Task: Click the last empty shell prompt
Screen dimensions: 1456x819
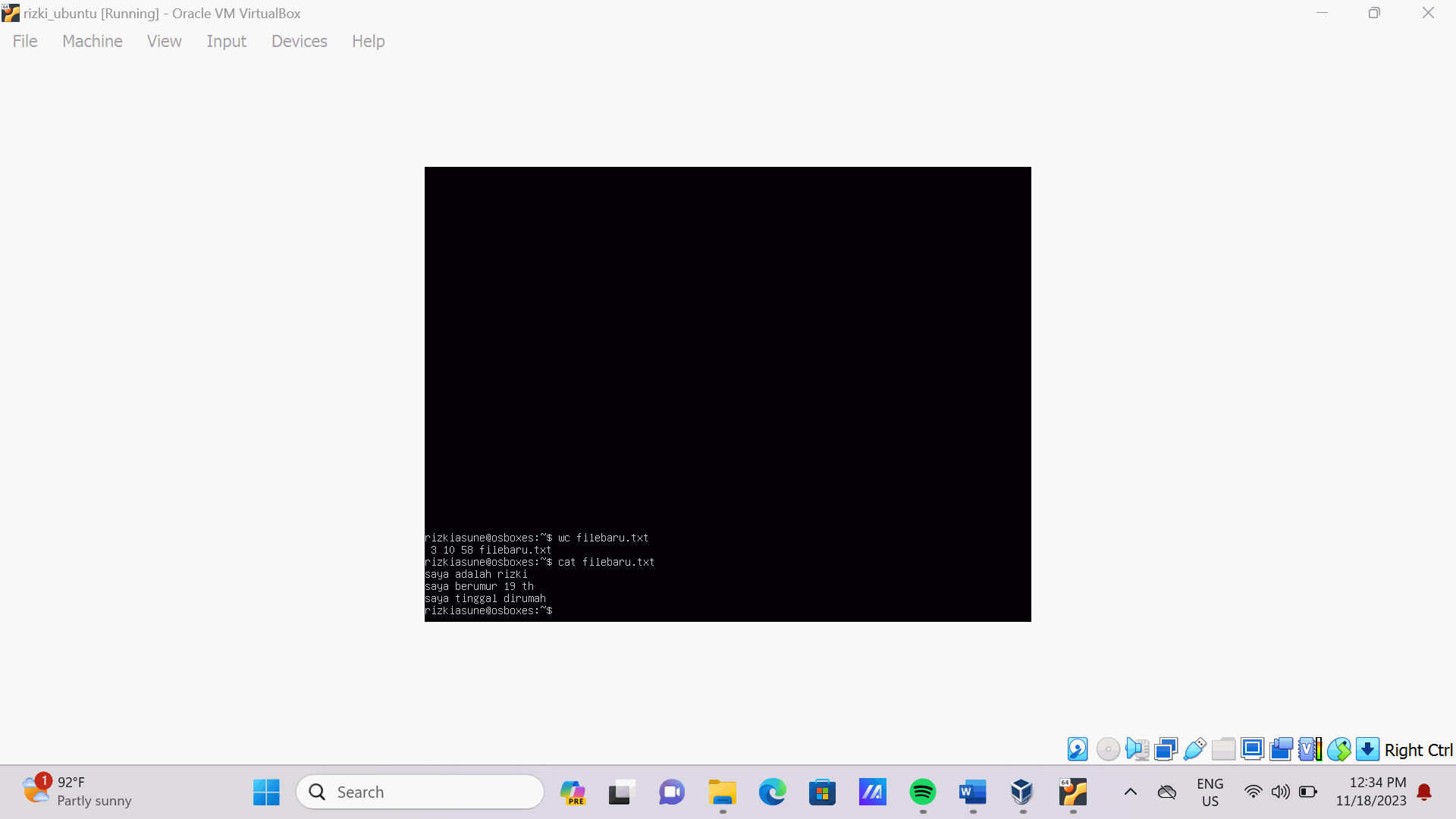Action: coord(488,610)
